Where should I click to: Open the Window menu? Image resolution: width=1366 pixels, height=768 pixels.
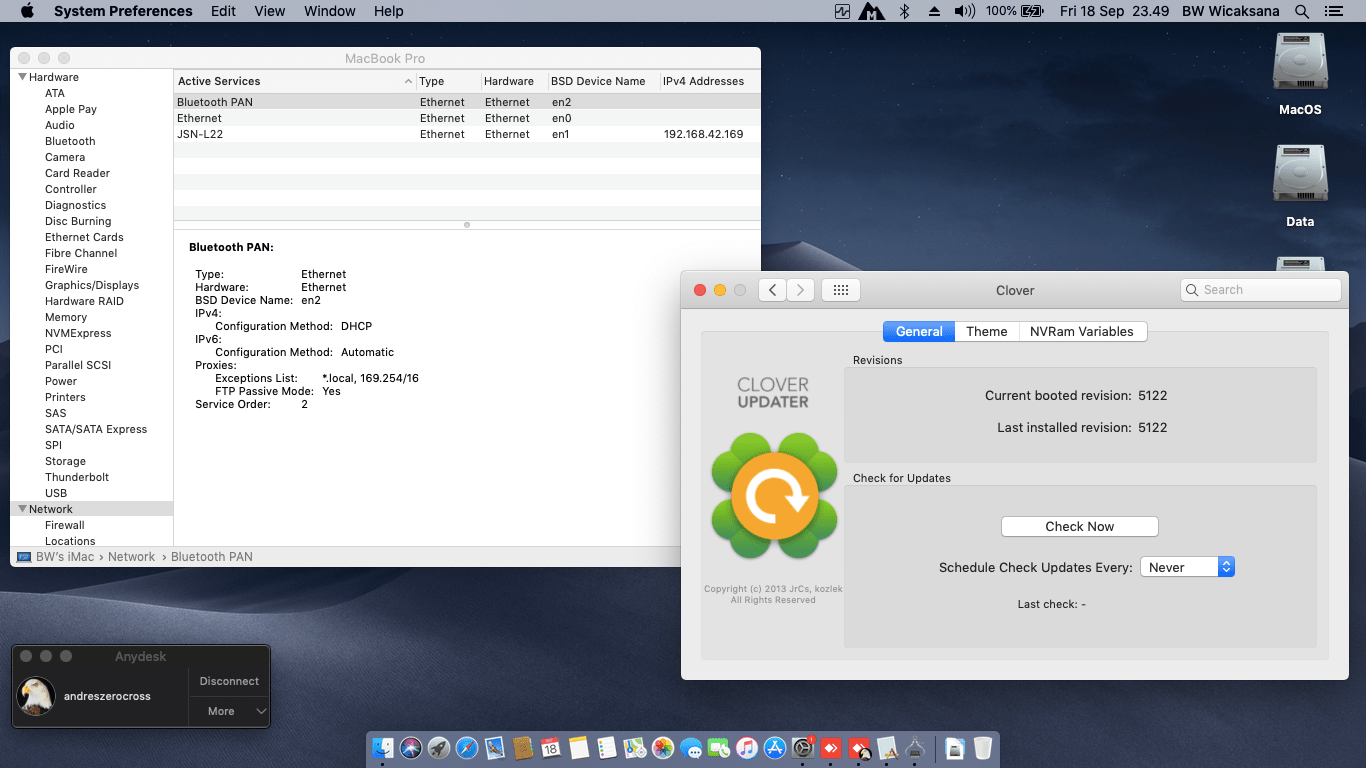point(329,11)
